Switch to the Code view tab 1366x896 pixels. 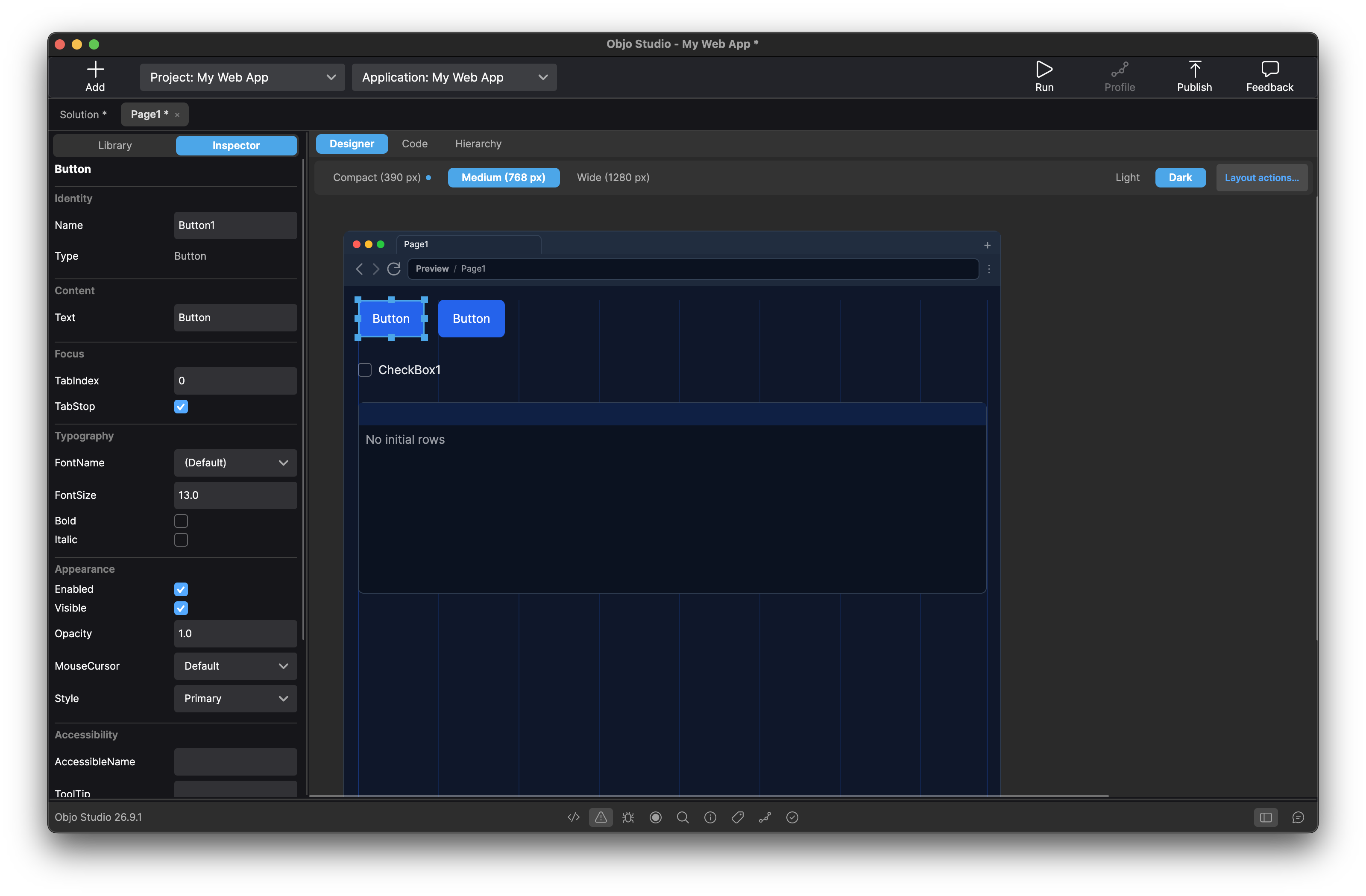414,143
